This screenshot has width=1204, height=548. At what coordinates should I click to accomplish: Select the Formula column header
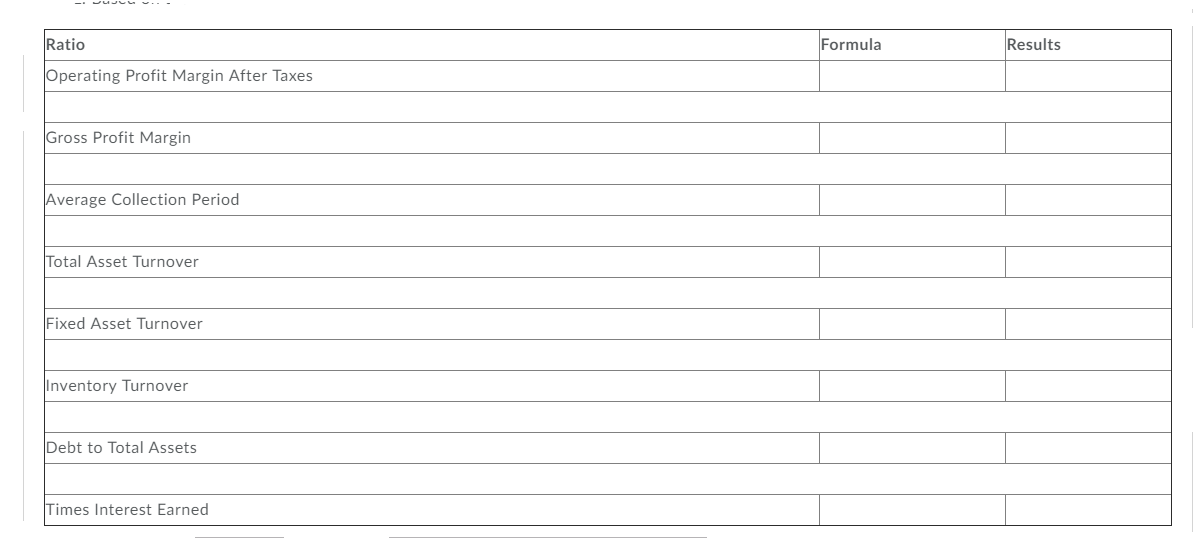[x=912, y=45]
